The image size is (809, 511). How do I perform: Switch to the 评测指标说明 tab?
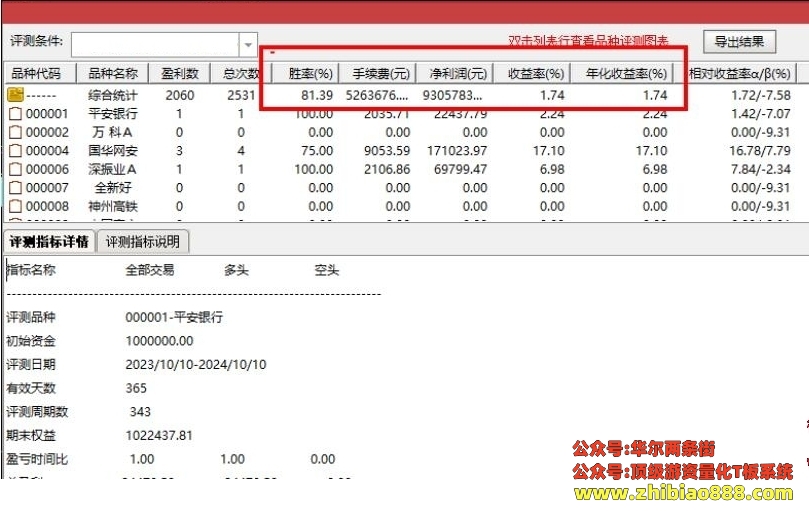pos(143,242)
